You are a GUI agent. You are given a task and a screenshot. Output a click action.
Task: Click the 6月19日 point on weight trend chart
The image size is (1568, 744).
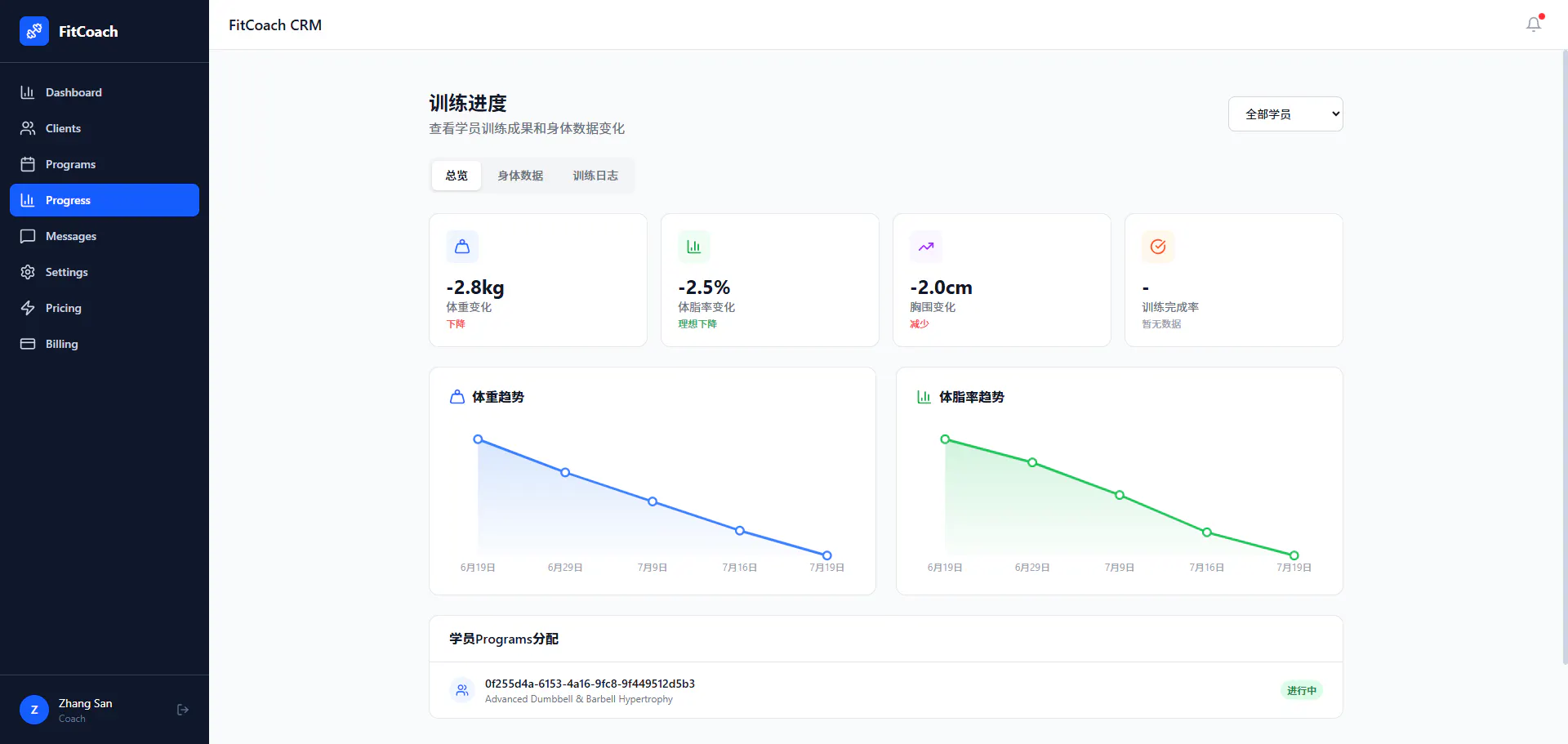[x=478, y=439]
